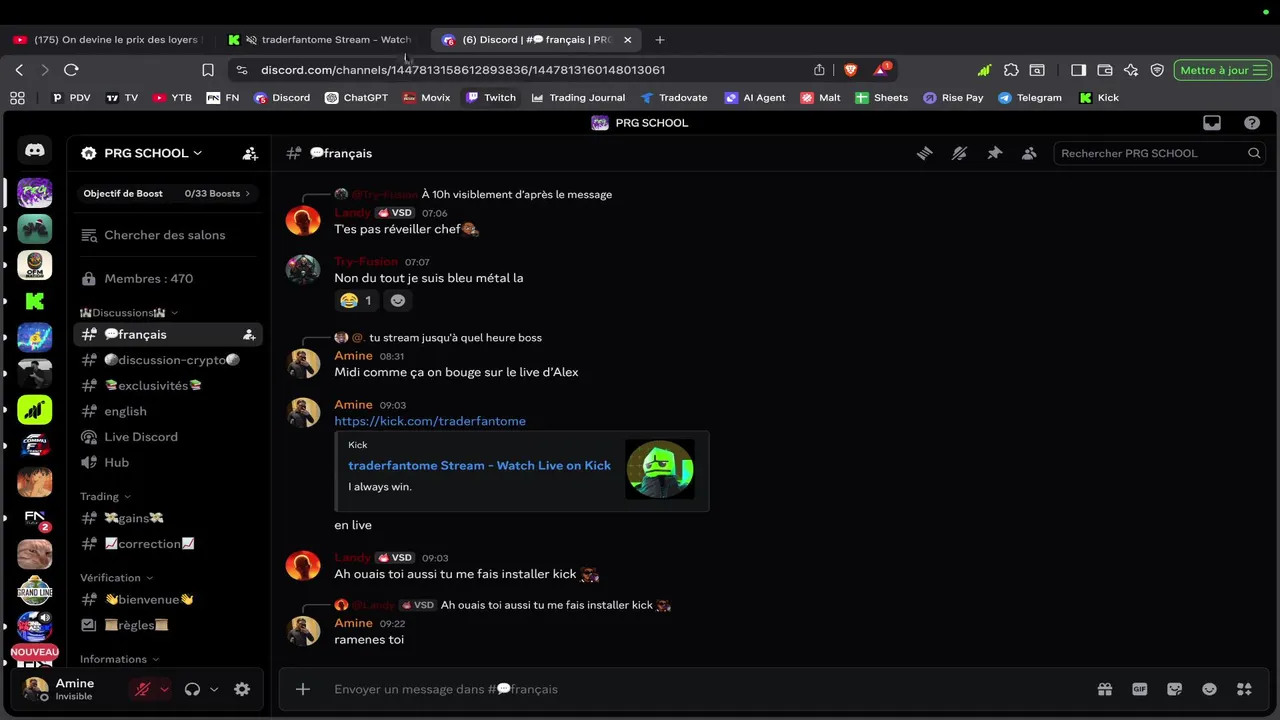Viewport: 1280px width, 720px height.
Task: Open the ChatGPT bookmark
Action: pyautogui.click(x=356, y=98)
